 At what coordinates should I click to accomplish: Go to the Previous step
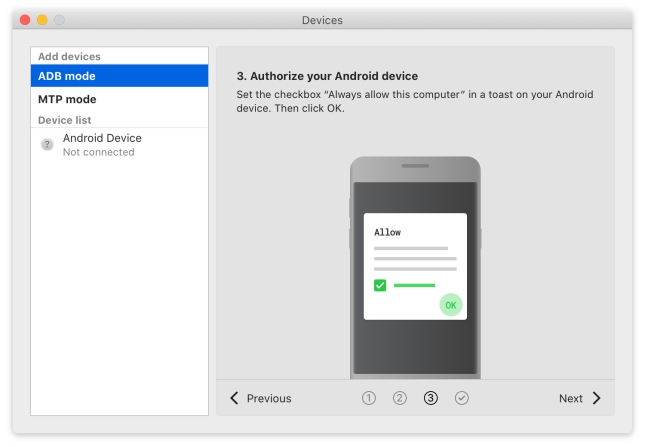click(260, 398)
